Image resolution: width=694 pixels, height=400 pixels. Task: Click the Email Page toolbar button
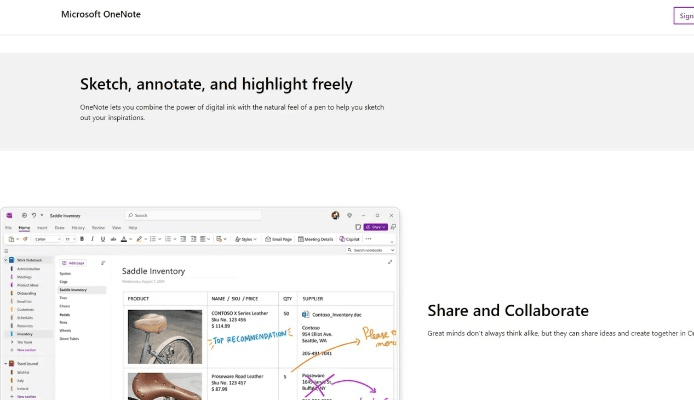(x=281, y=239)
